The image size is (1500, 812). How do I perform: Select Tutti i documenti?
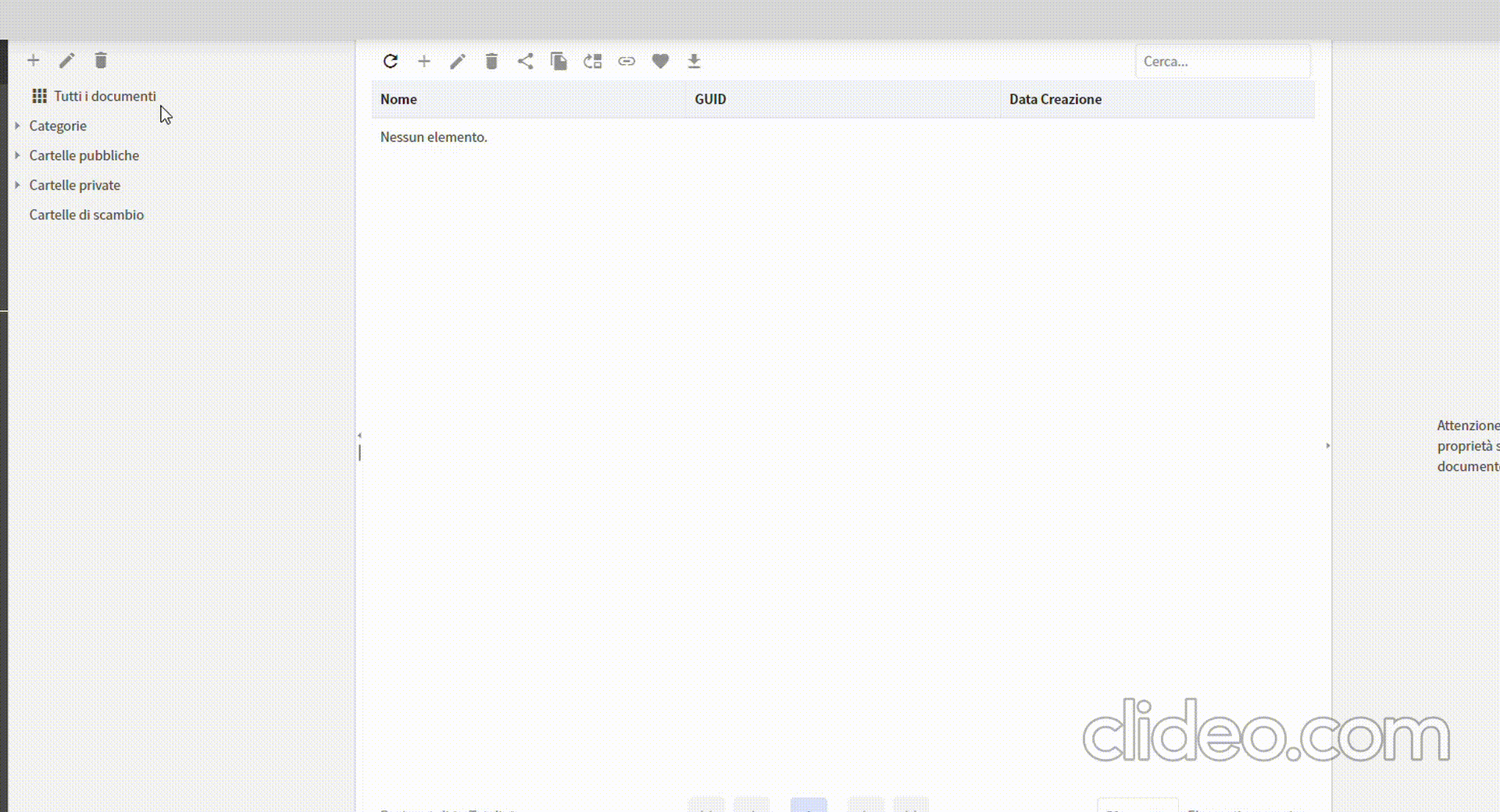click(x=105, y=96)
